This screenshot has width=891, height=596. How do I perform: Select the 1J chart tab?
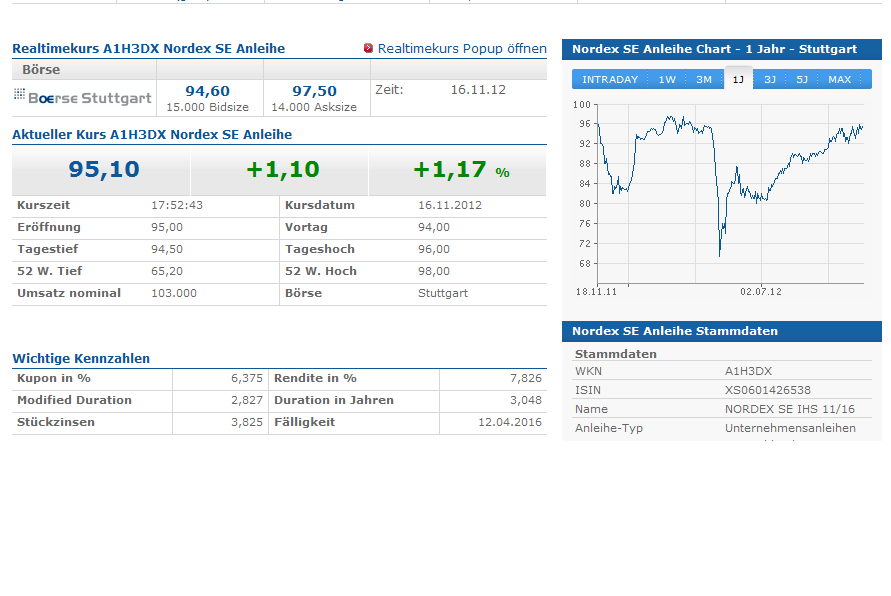click(x=738, y=79)
